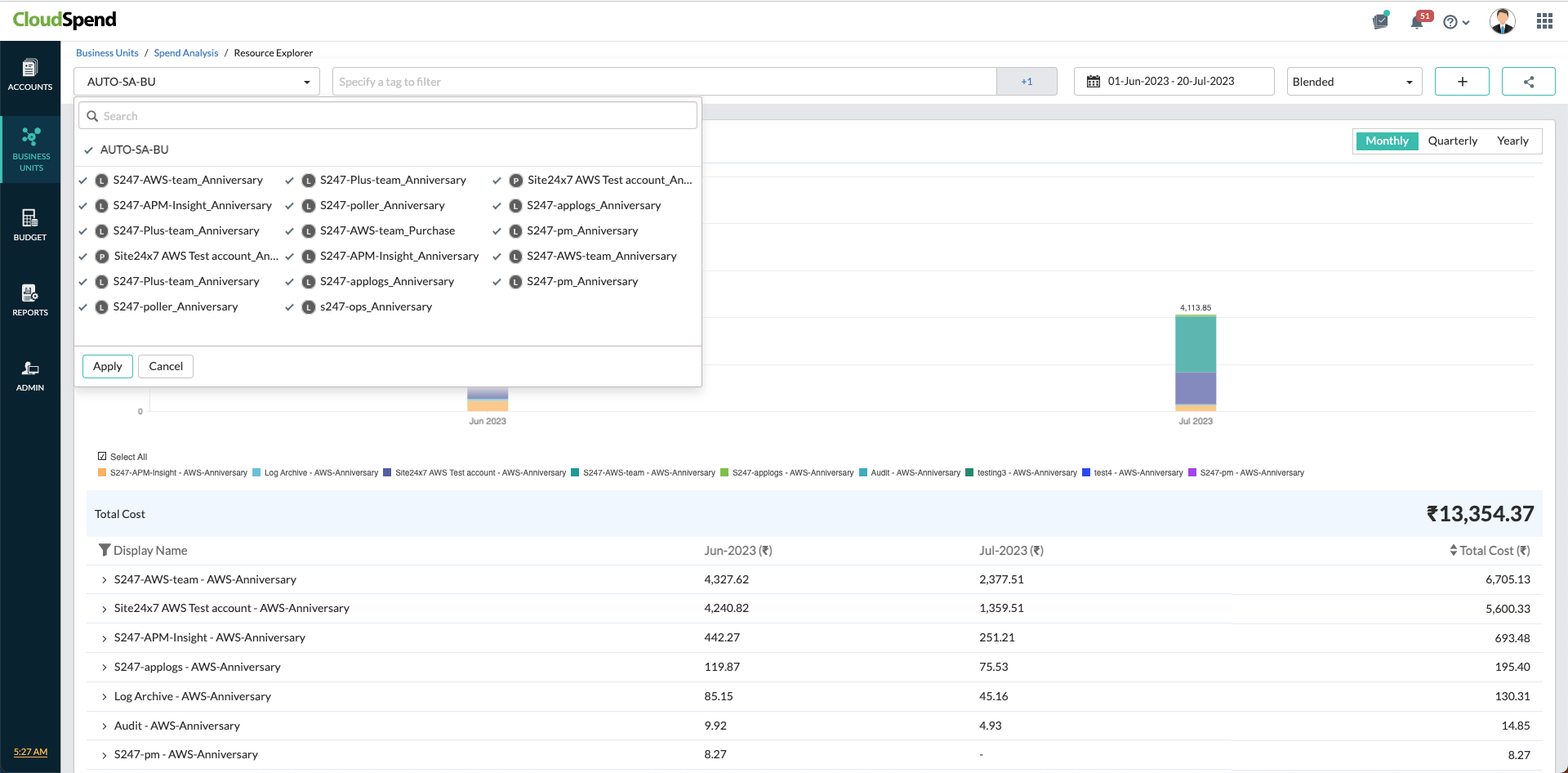Screen dimensions: 1568x773
Task: Open the Blended cost type dropdown
Action: 1353,82
